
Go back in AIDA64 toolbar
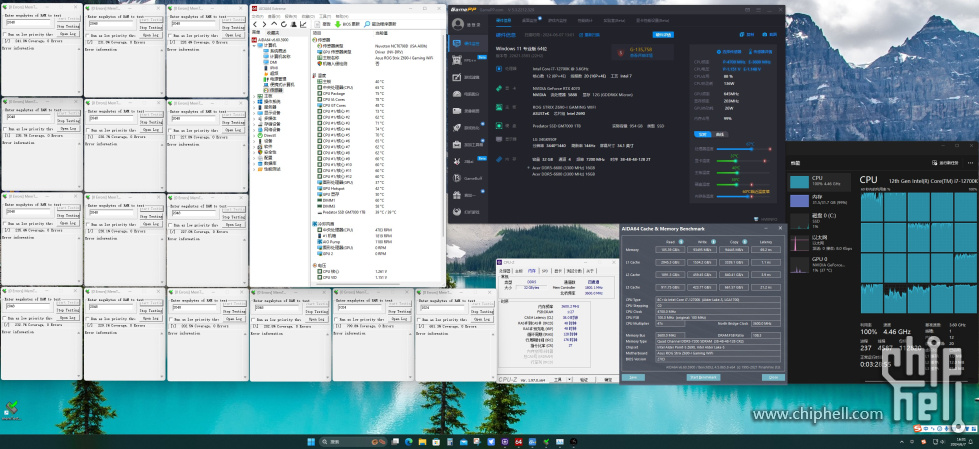[255, 24]
